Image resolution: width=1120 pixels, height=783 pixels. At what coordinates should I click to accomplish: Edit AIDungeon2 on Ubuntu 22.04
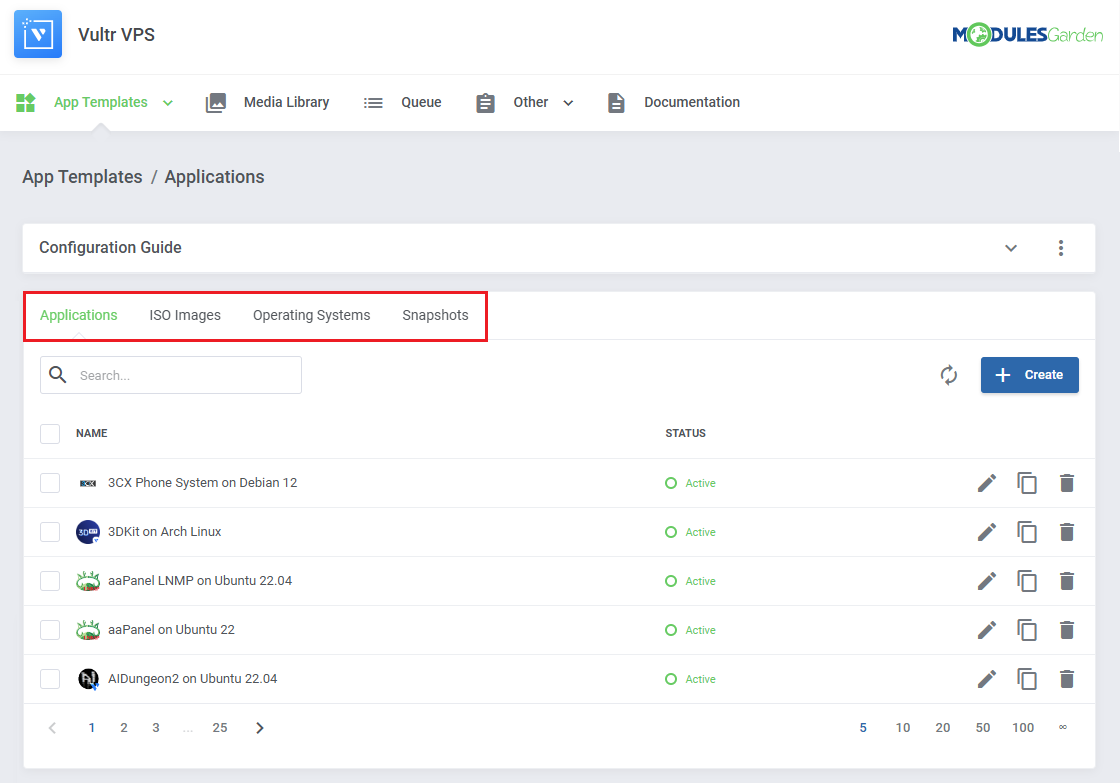[x=986, y=679]
